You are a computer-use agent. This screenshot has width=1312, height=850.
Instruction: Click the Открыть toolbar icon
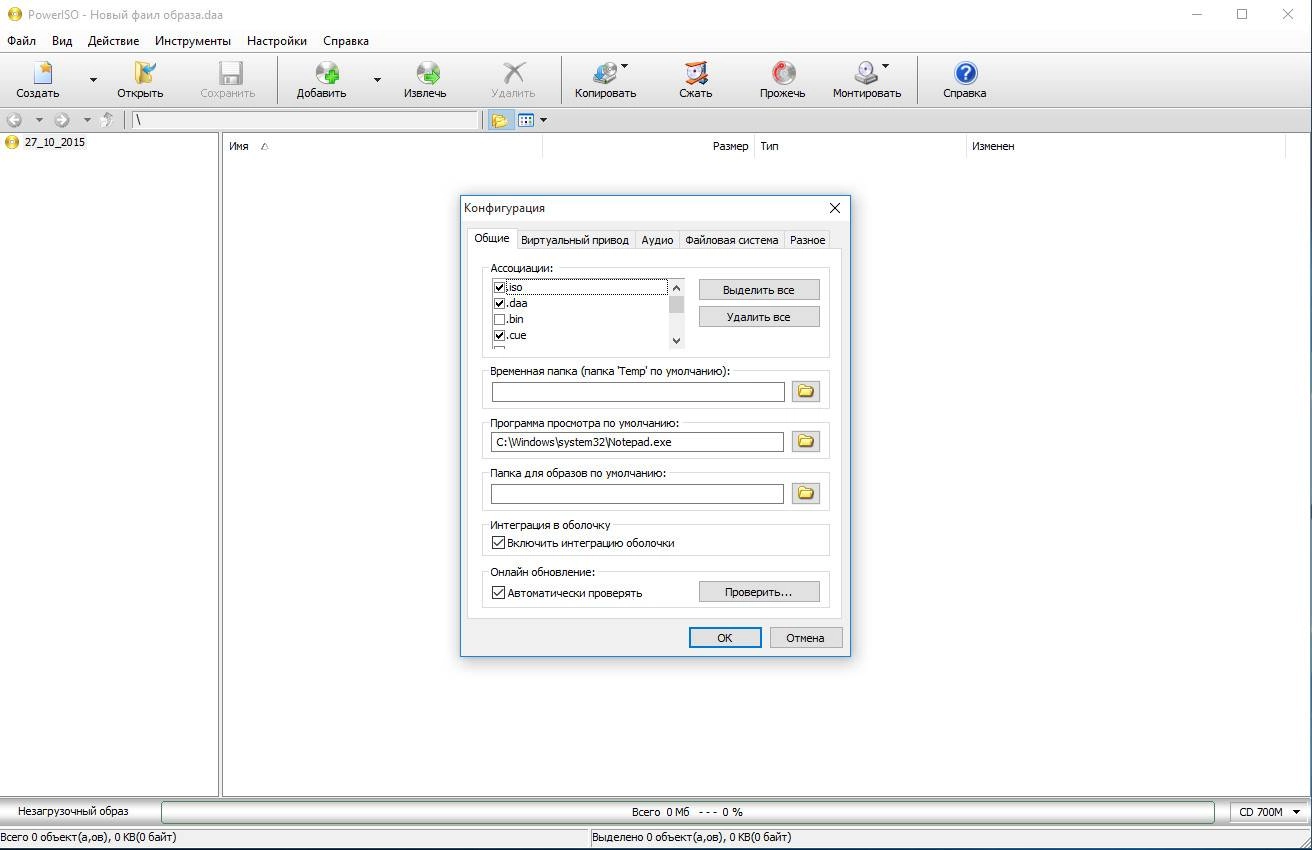point(145,73)
